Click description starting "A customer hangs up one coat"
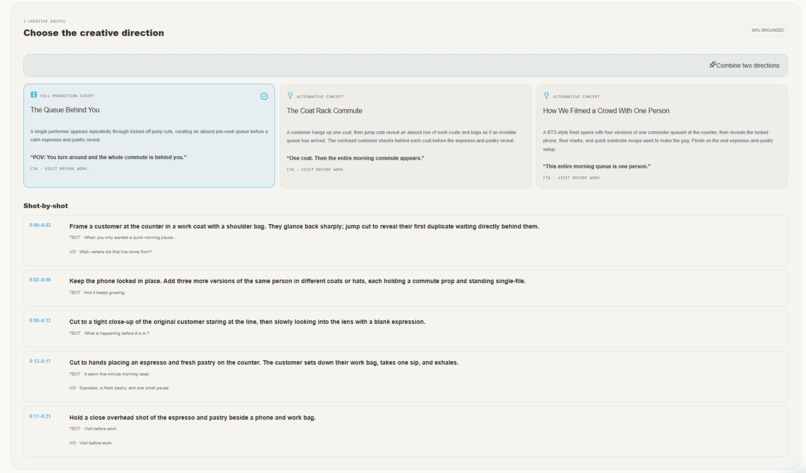The image size is (806, 473). click(x=401, y=136)
